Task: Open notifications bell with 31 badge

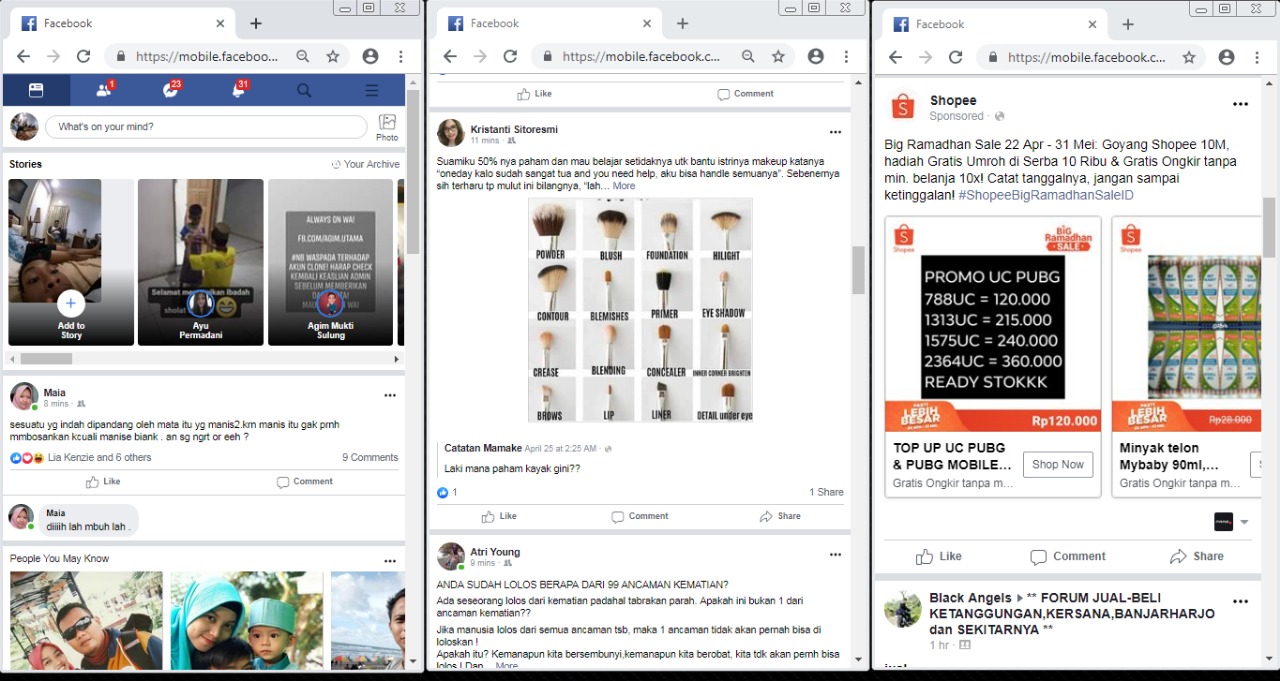Action: [238, 90]
